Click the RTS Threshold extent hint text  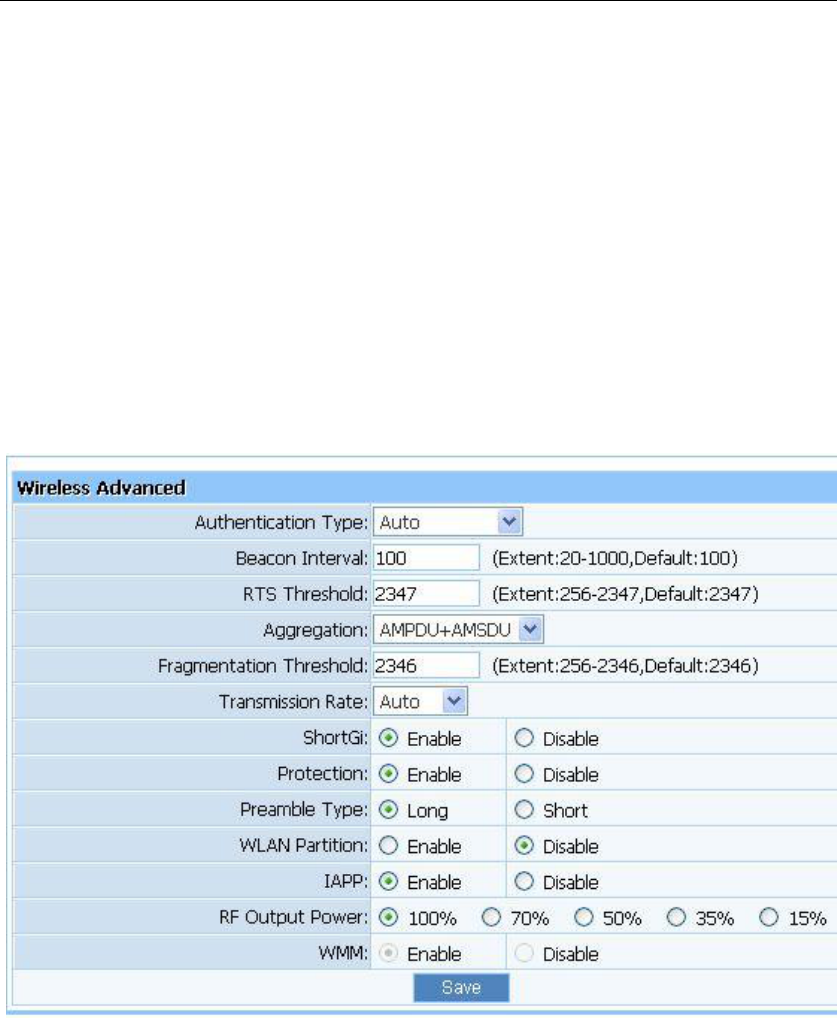pyautogui.click(x=625, y=594)
